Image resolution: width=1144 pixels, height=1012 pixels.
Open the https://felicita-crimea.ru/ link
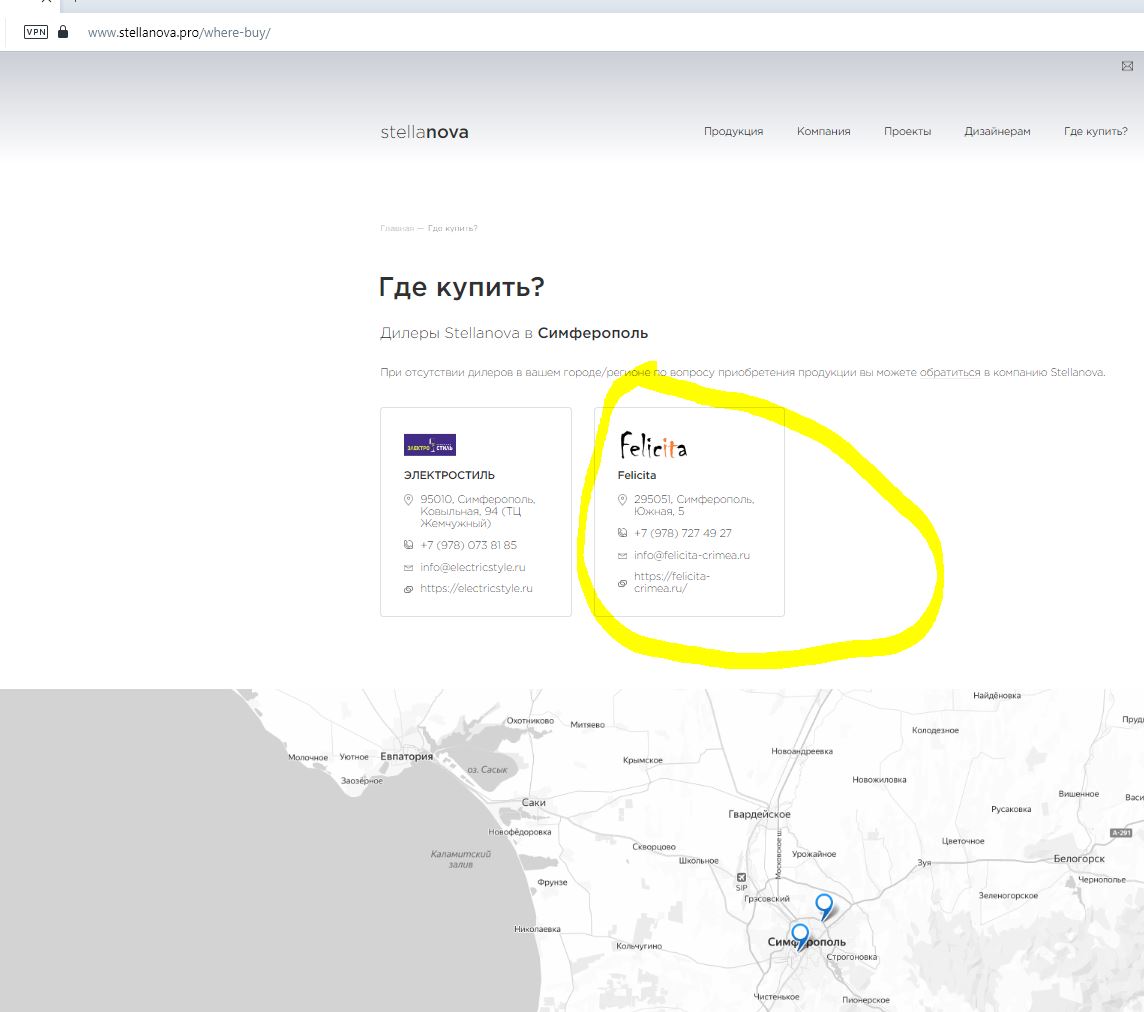click(672, 582)
